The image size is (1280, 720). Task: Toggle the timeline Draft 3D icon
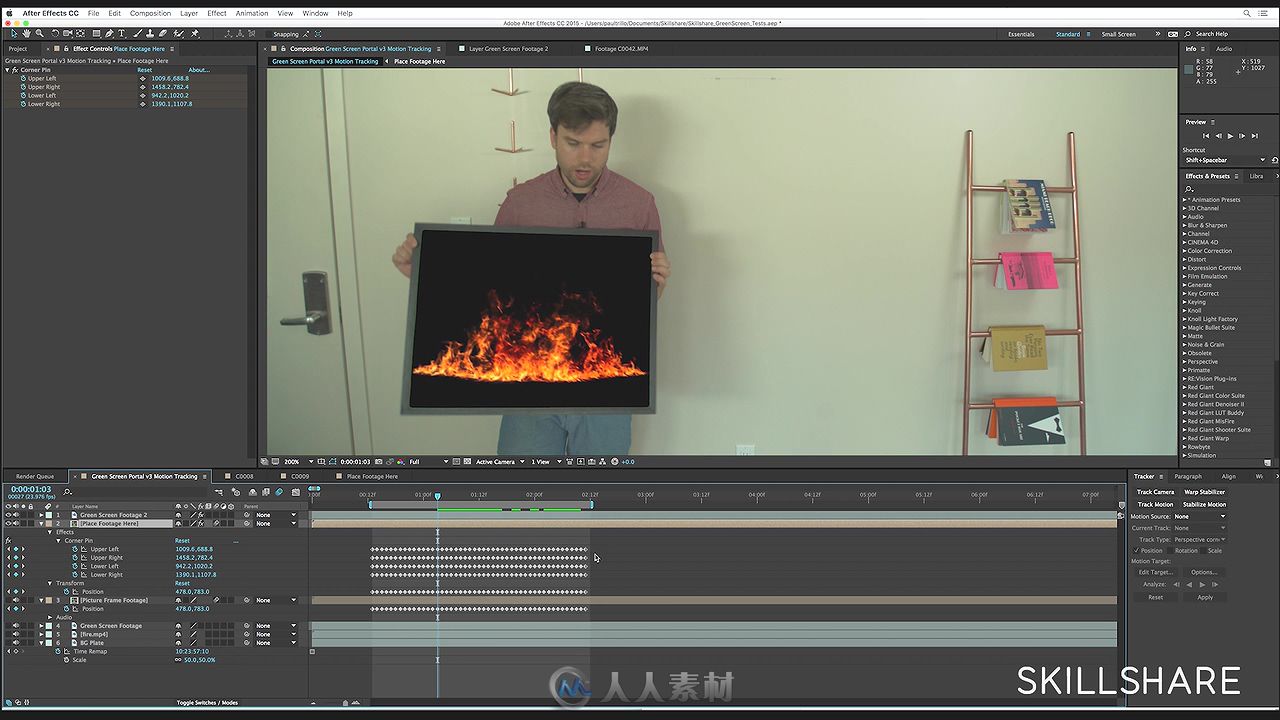[x=236, y=492]
